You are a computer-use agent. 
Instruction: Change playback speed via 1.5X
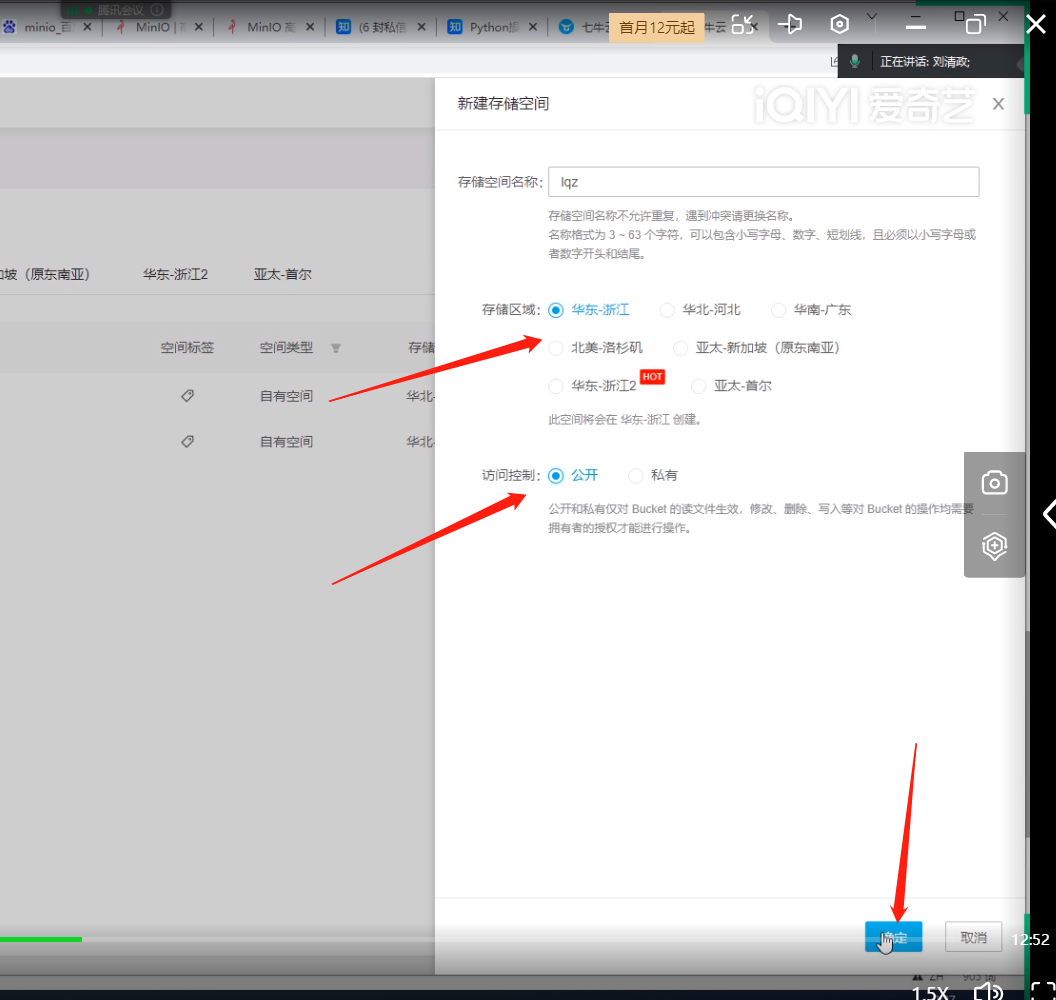tap(929, 993)
